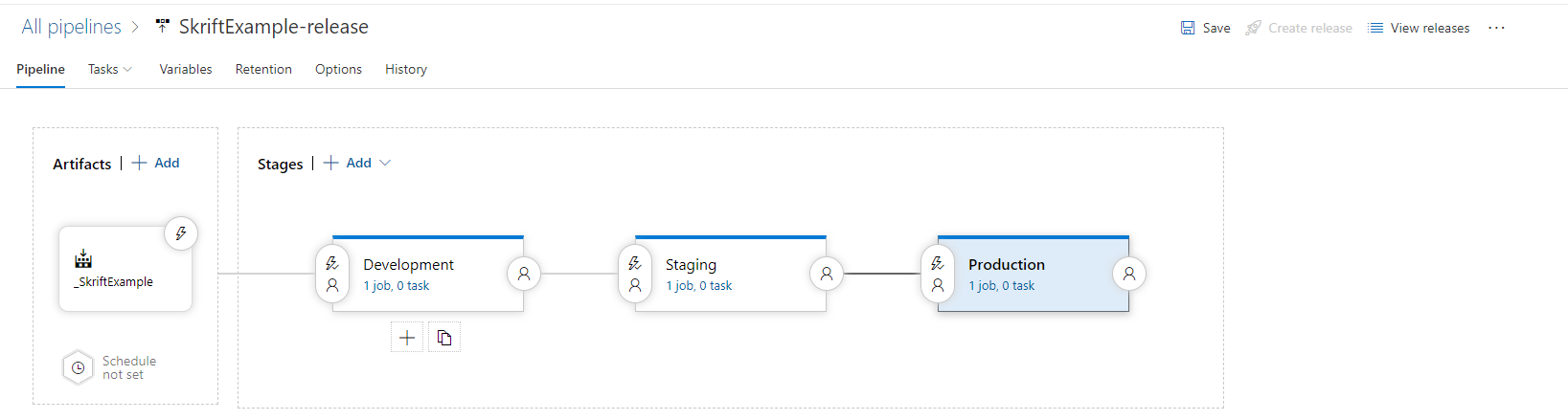Screen dimensions: 1568x420
Task: Click the artifact continuous deployment trigger lightning icon
Action: (181, 233)
